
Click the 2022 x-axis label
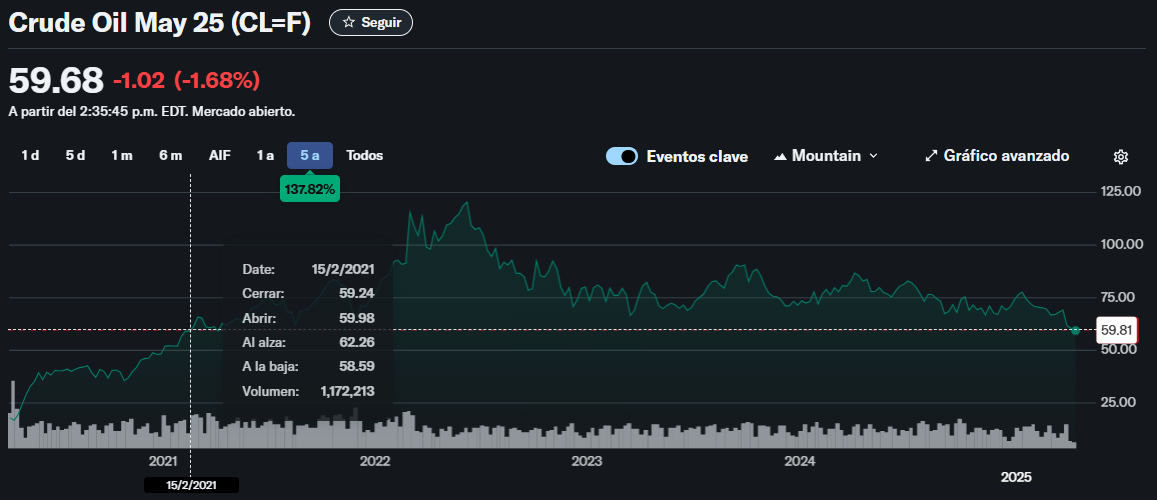click(375, 462)
